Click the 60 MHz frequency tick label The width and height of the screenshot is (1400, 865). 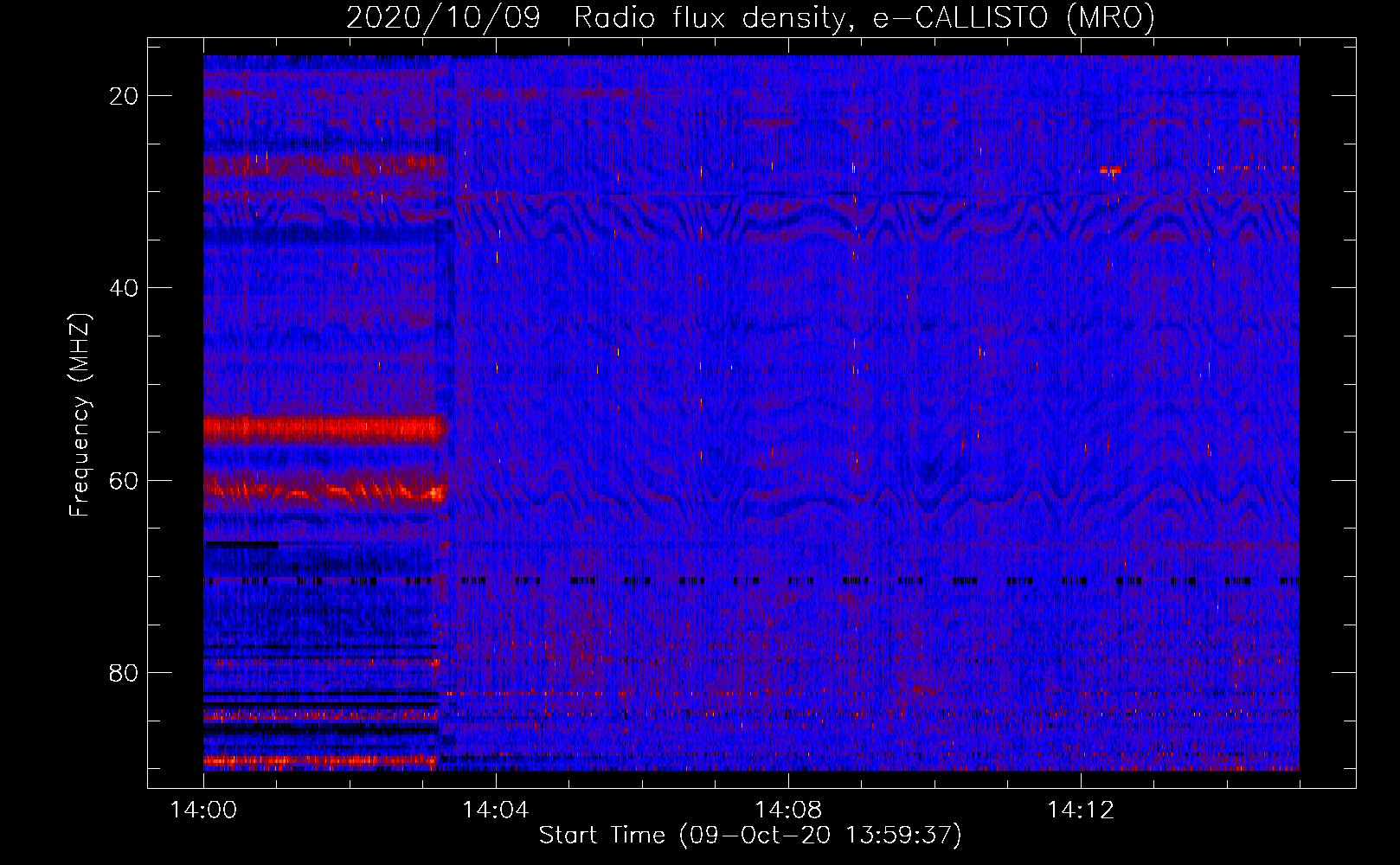coord(124,480)
